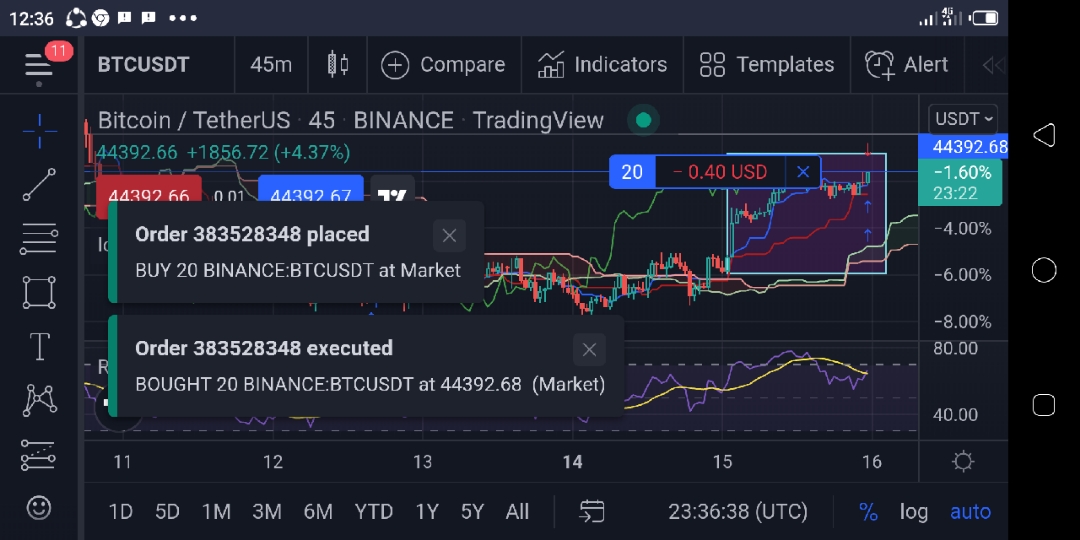Click the -1.60% countdown price label

pyautogui.click(x=959, y=183)
